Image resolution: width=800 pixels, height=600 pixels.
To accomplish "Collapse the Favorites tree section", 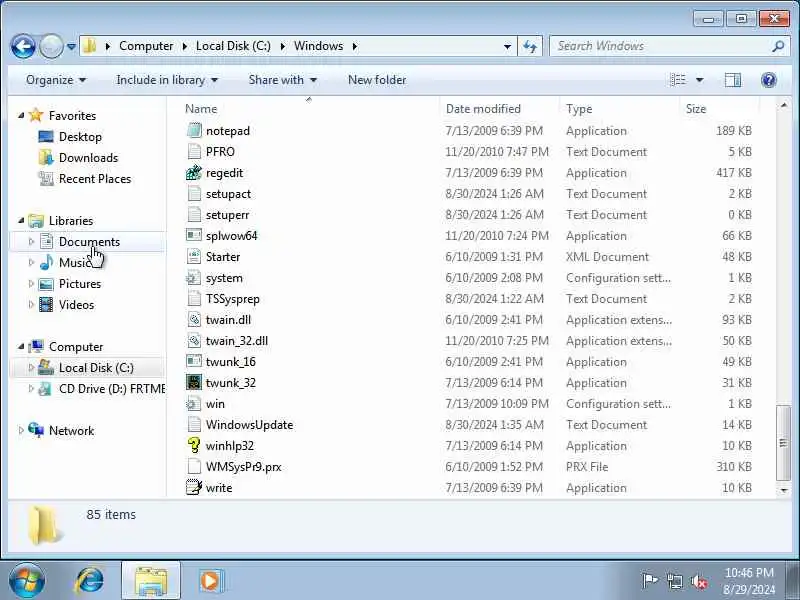I will coord(21,115).
